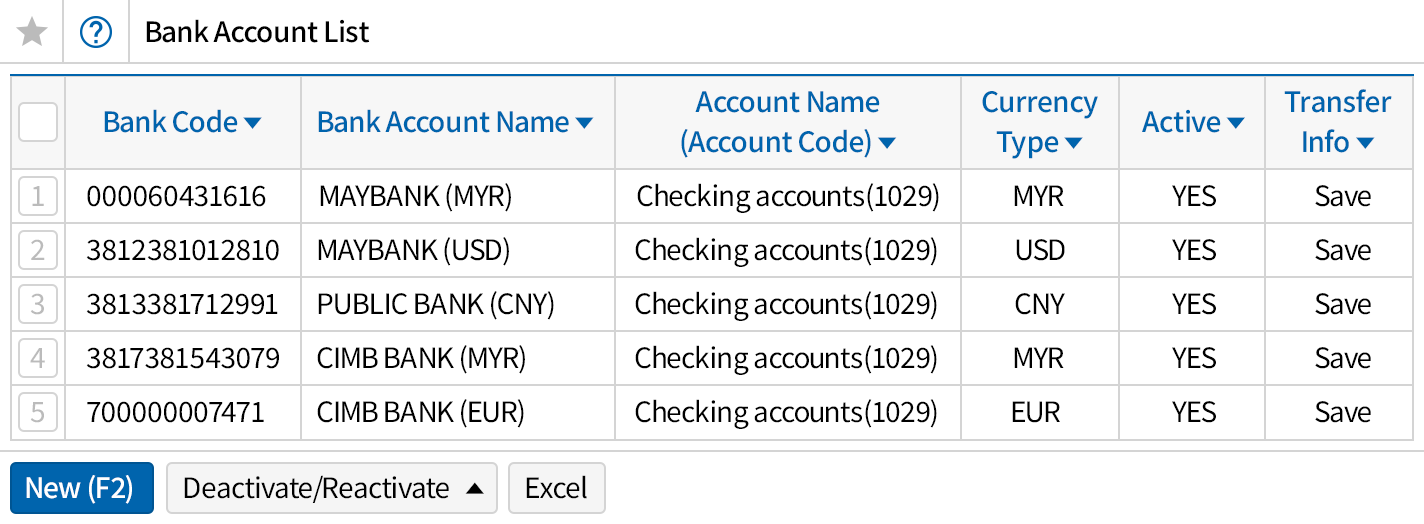
Task: Click Save for MAYBANK (USD) row
Action: 1342,250
